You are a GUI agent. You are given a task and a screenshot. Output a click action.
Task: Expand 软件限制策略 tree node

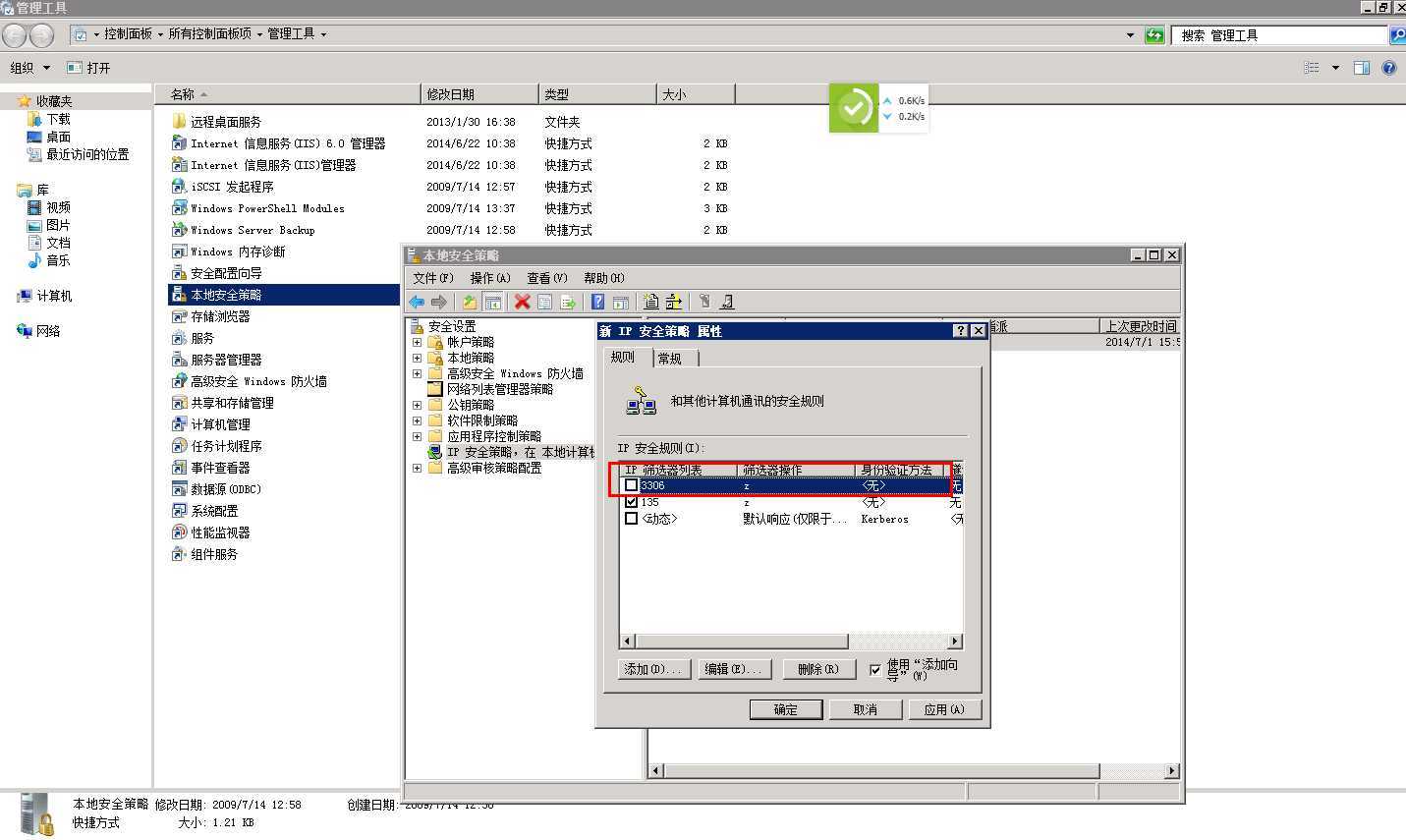coord(417,420)
